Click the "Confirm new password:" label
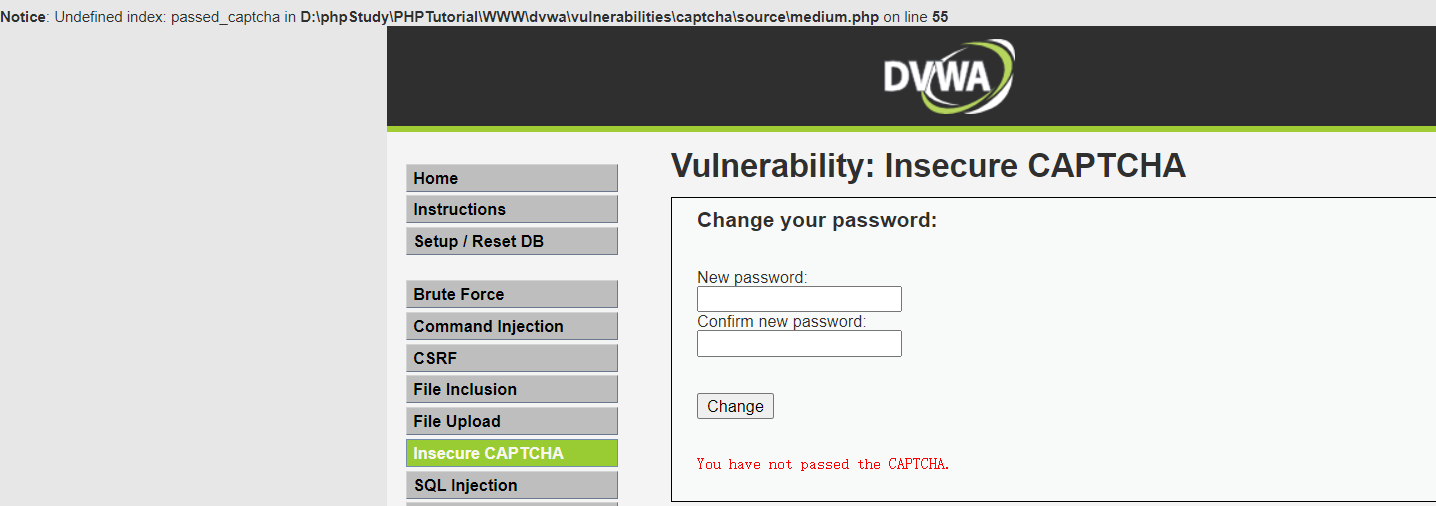Viewport: 1436px width, 506px height. (x=782, y=321)
